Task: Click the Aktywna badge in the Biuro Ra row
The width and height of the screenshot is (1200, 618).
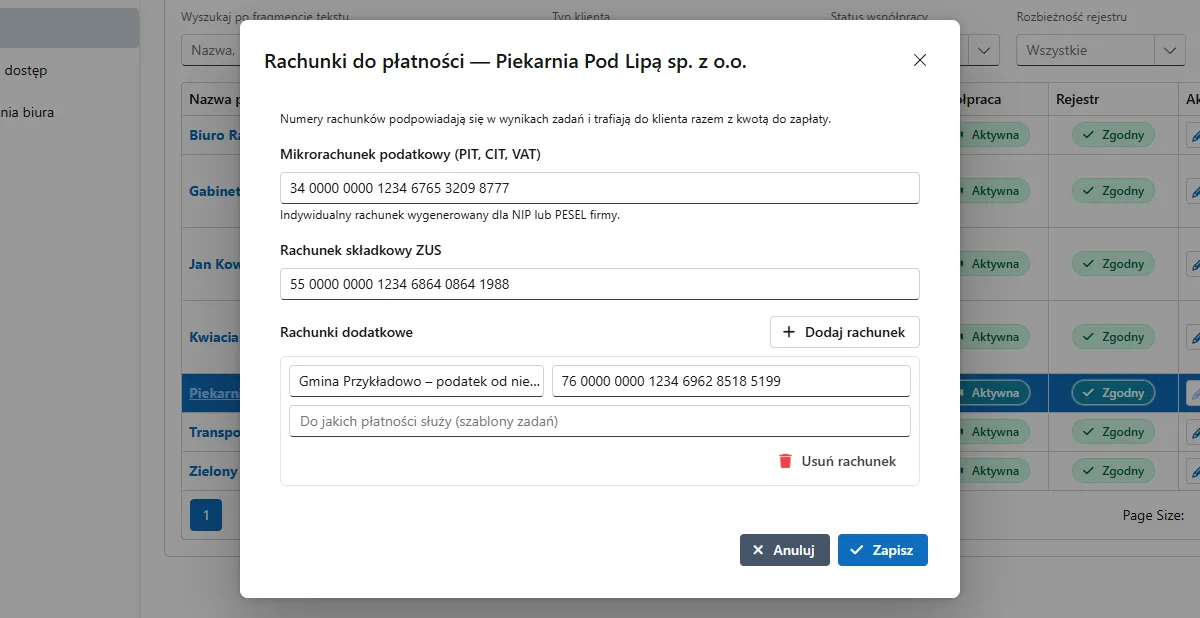Action: click(993, 135)
